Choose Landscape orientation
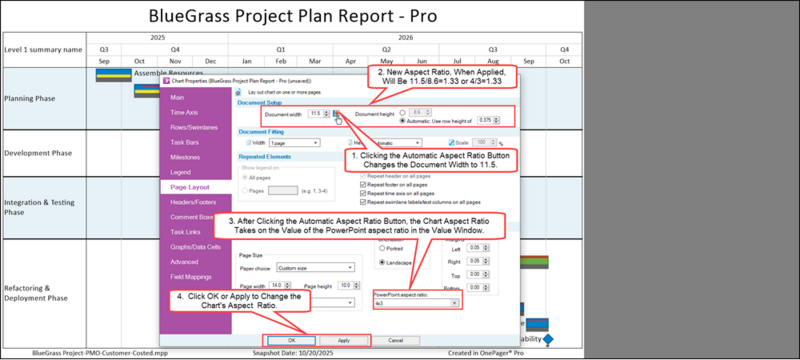Viewport: 800px width, 360px height. (x=382, y=262)
